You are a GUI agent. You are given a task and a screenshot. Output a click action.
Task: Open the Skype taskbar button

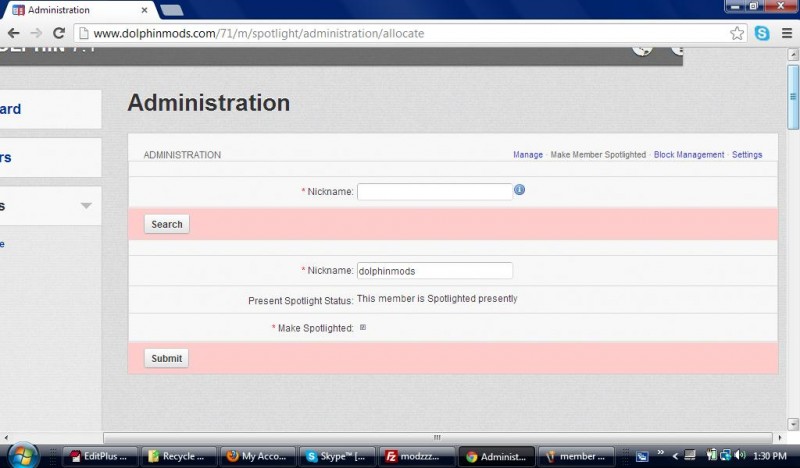tap(337, 456)
